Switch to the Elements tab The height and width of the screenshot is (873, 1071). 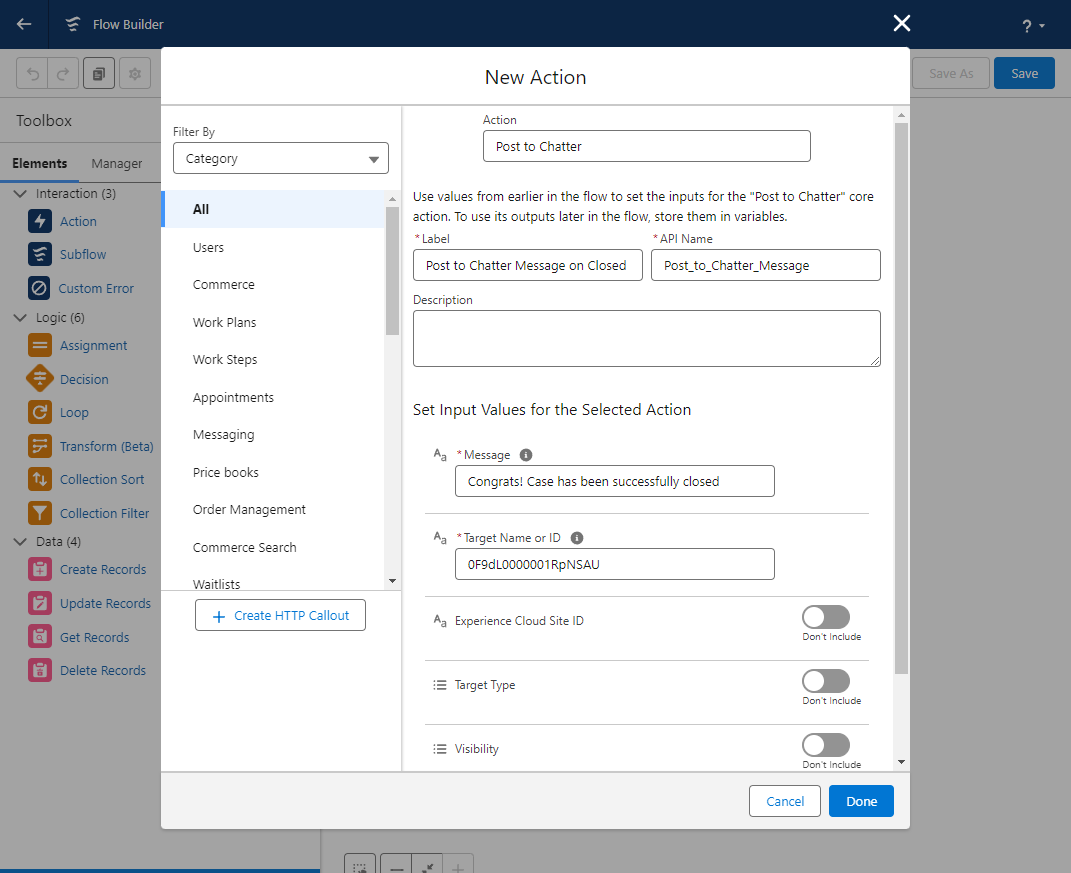(x=40, y=163)
